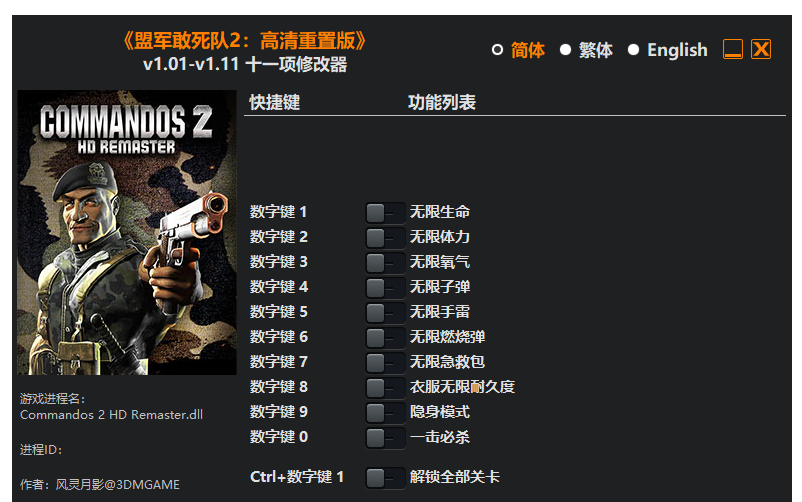
Task: Toggle 一击必杀 cheat switch
Action: 385,438
